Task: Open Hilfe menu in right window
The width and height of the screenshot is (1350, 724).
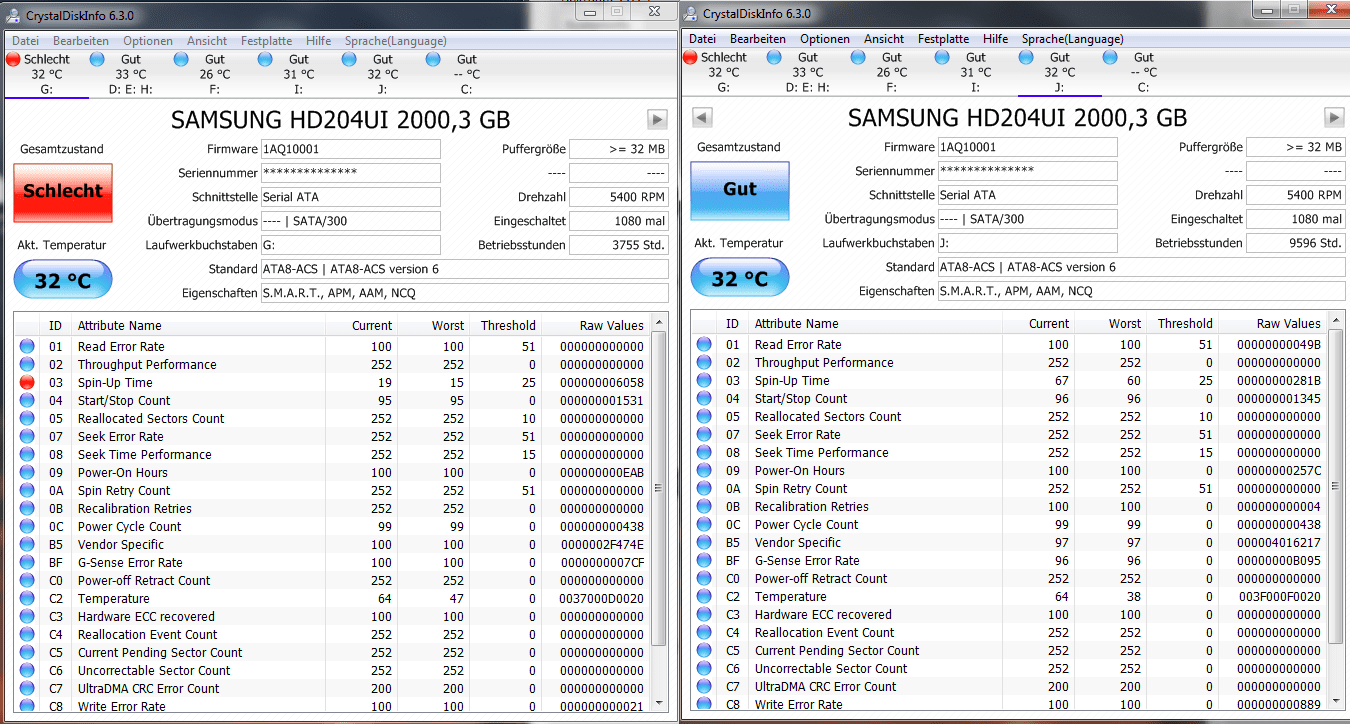Action: click(x=995, y=39)
